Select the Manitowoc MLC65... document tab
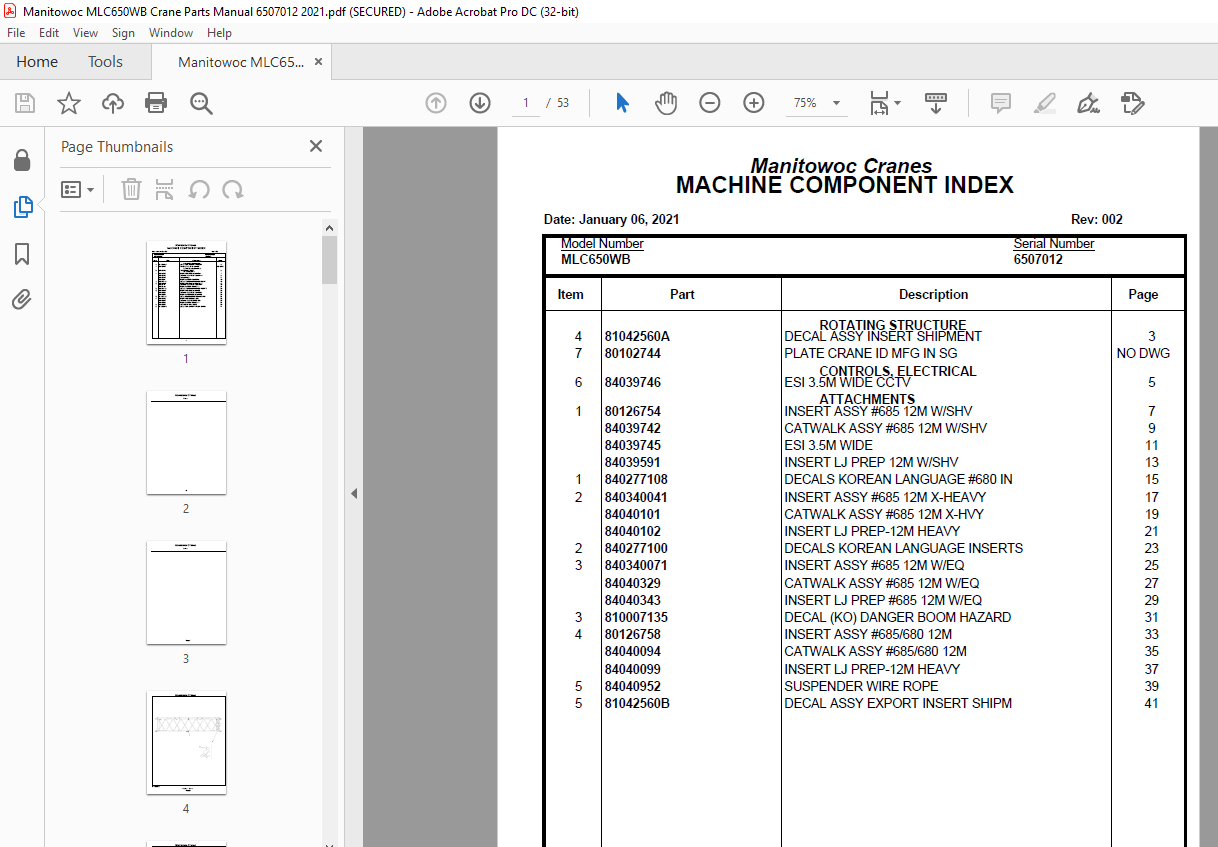 click(x=240, y=62)
